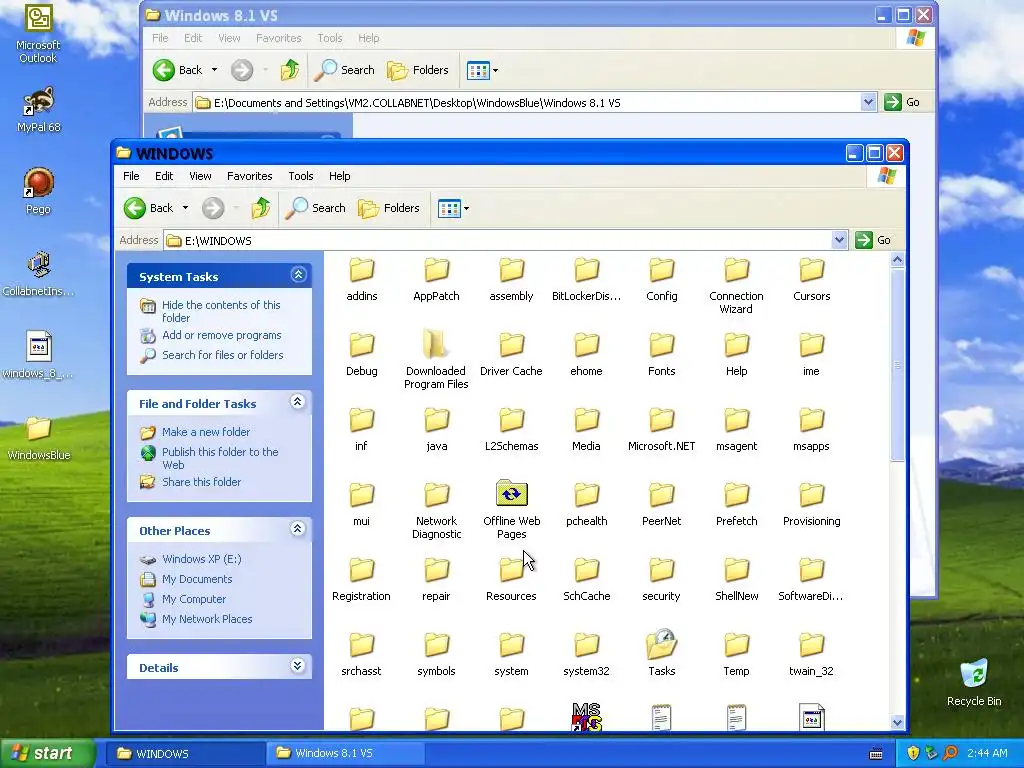1024x768 pixels.
Task: Click Folders in Windows 8.1 VS toolbar
Action: tap(418, 71)
